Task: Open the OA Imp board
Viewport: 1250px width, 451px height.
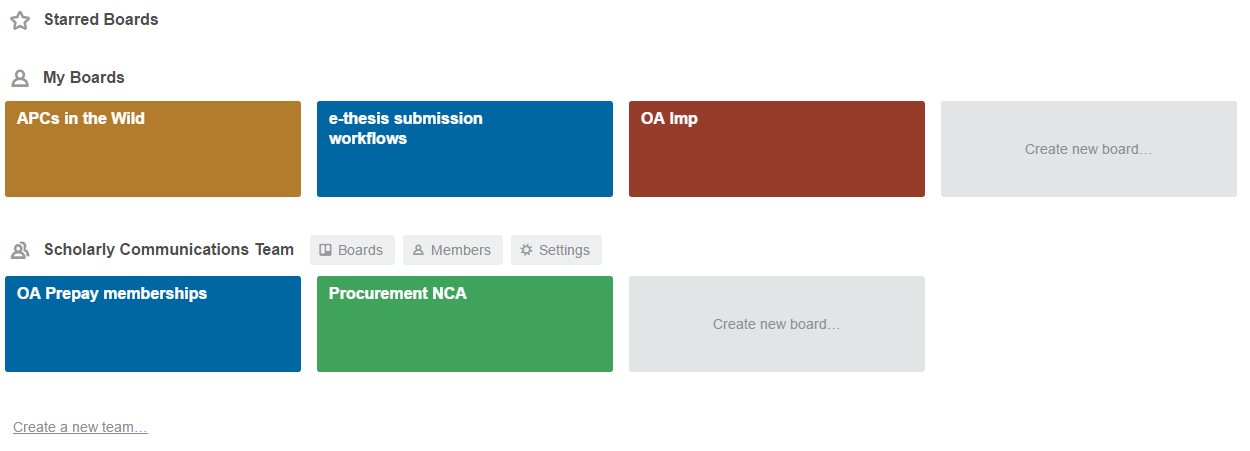Action: coord(777,149)
